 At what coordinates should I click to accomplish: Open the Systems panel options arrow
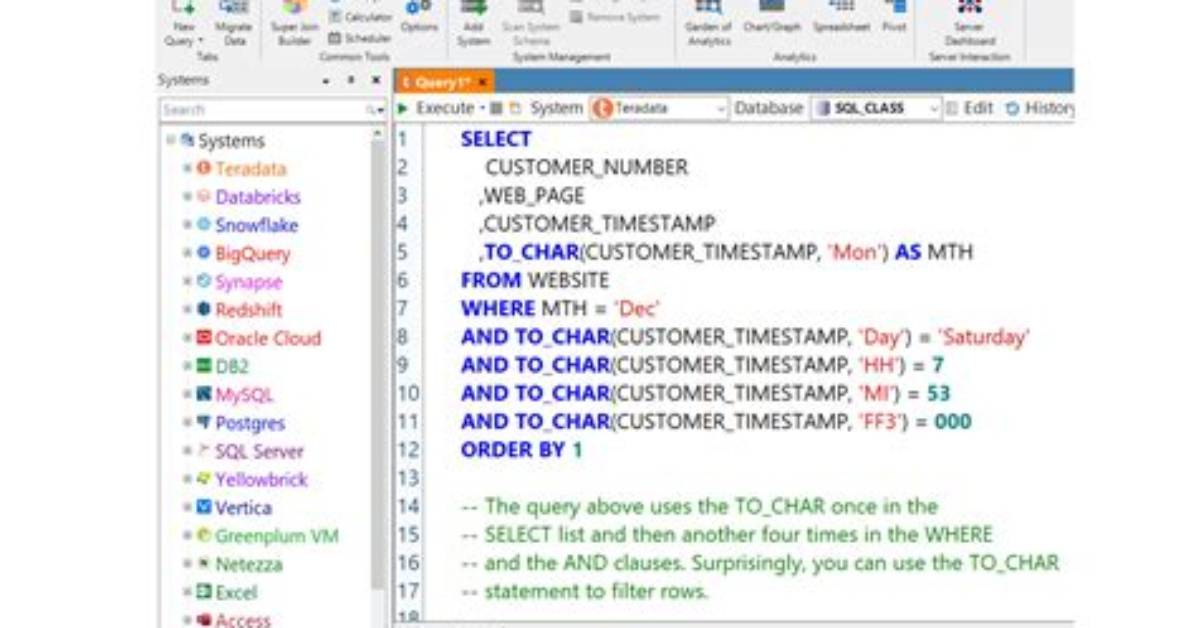(326, 80)
